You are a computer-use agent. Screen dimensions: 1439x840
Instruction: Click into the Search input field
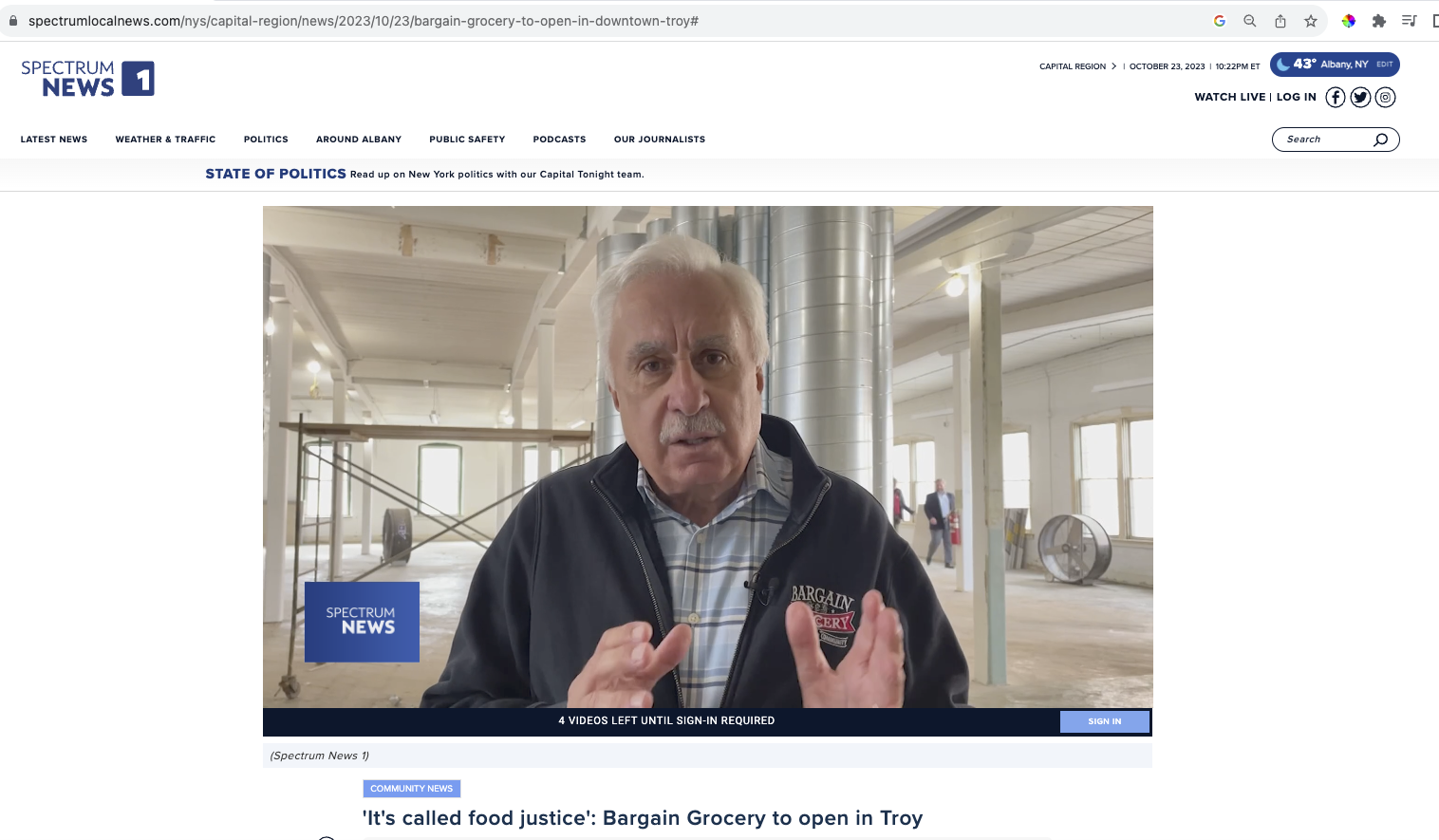pos(1324,140)
